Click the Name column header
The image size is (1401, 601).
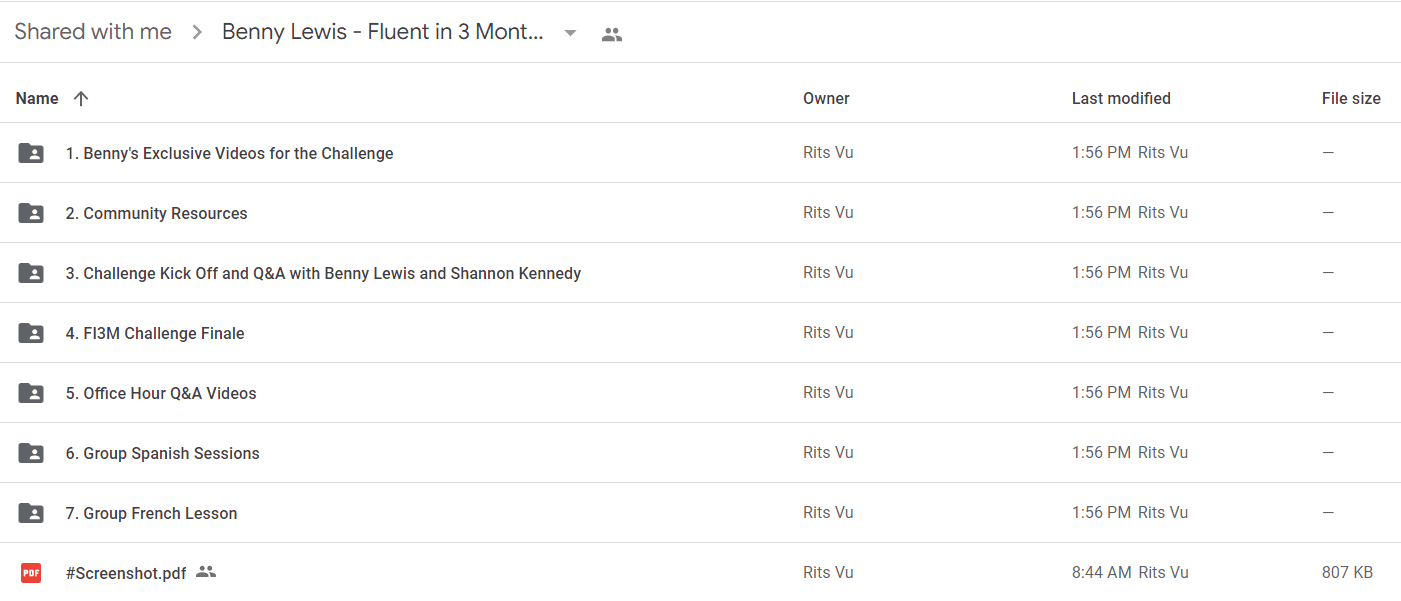(37, 98)
